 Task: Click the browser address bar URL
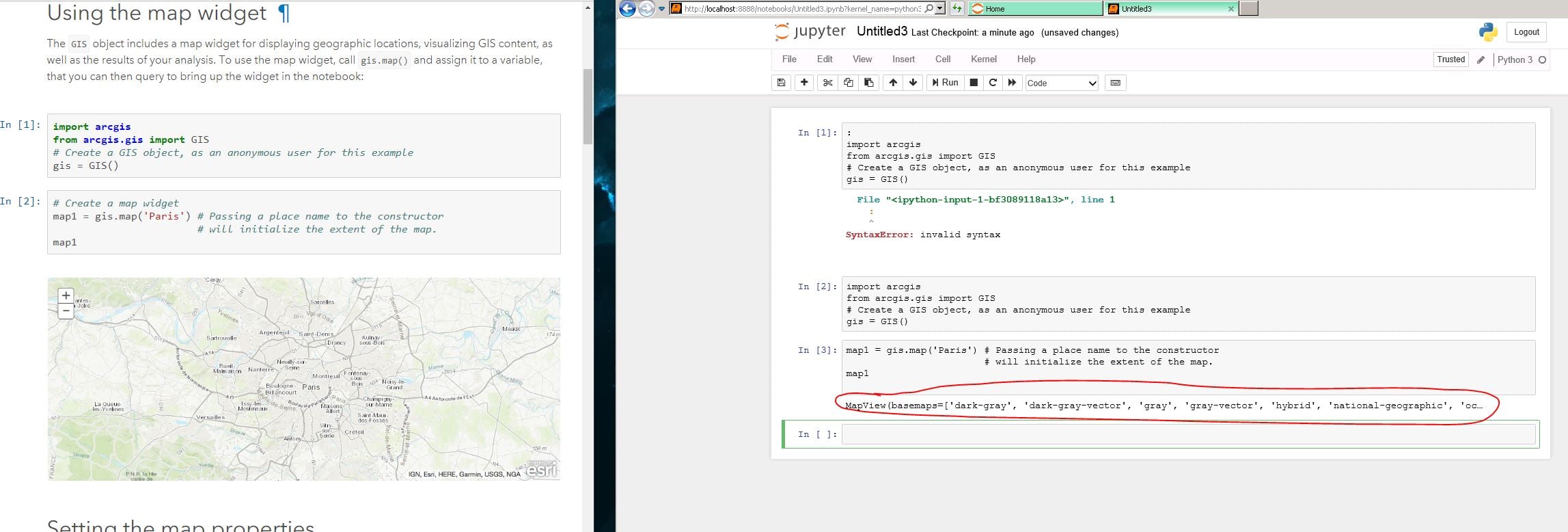[x=802, y=9]
